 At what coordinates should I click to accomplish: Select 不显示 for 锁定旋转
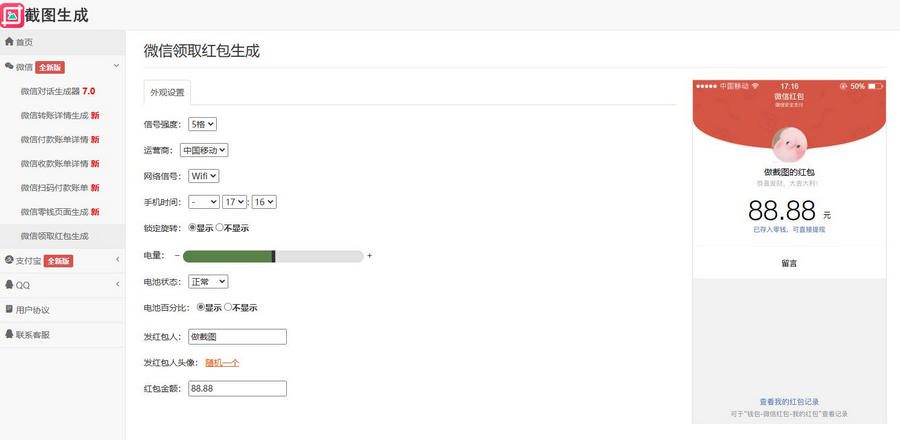pos(220,228)
